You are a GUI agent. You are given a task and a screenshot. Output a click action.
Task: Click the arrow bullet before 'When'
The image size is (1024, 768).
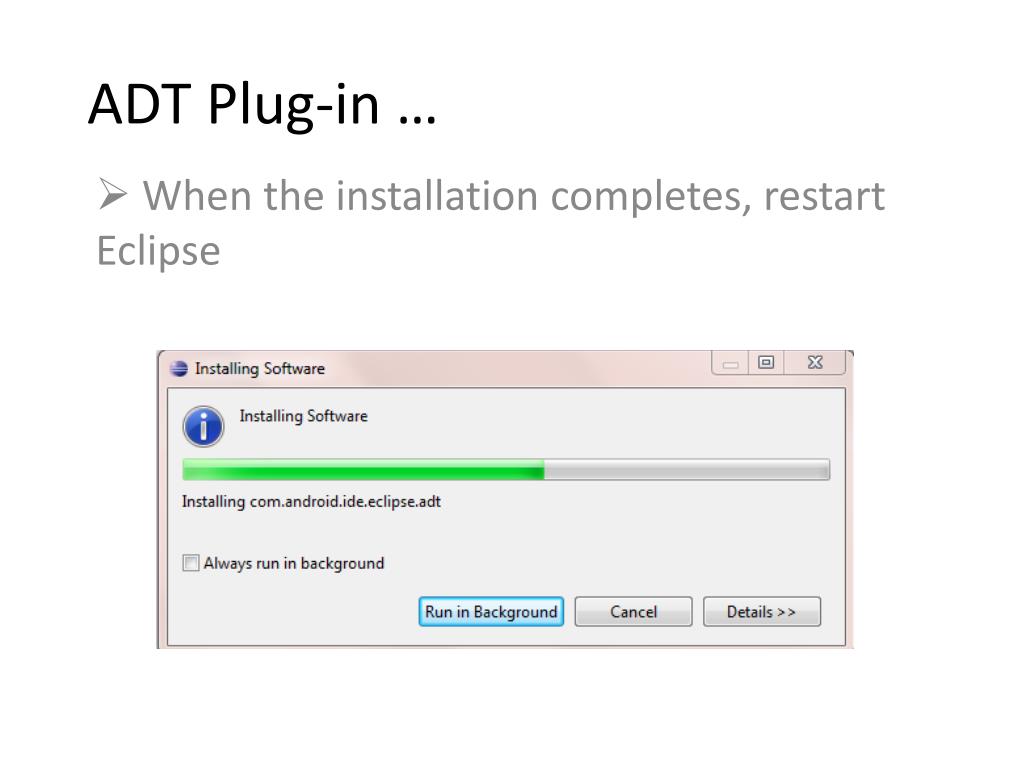(x=113, y=194)
